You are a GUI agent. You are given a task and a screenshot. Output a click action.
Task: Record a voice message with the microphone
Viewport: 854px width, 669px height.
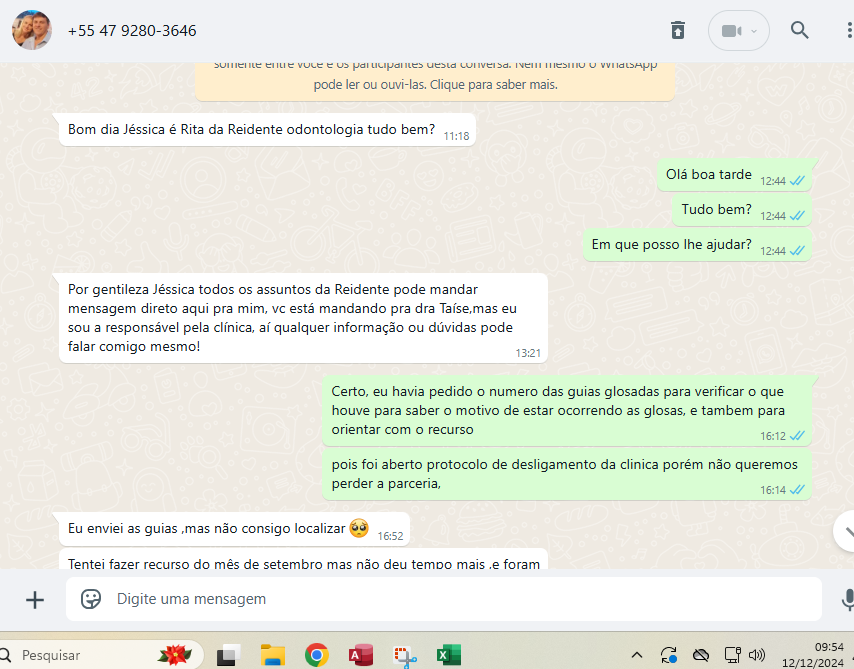pyautogui.click(x=847, y=599)
